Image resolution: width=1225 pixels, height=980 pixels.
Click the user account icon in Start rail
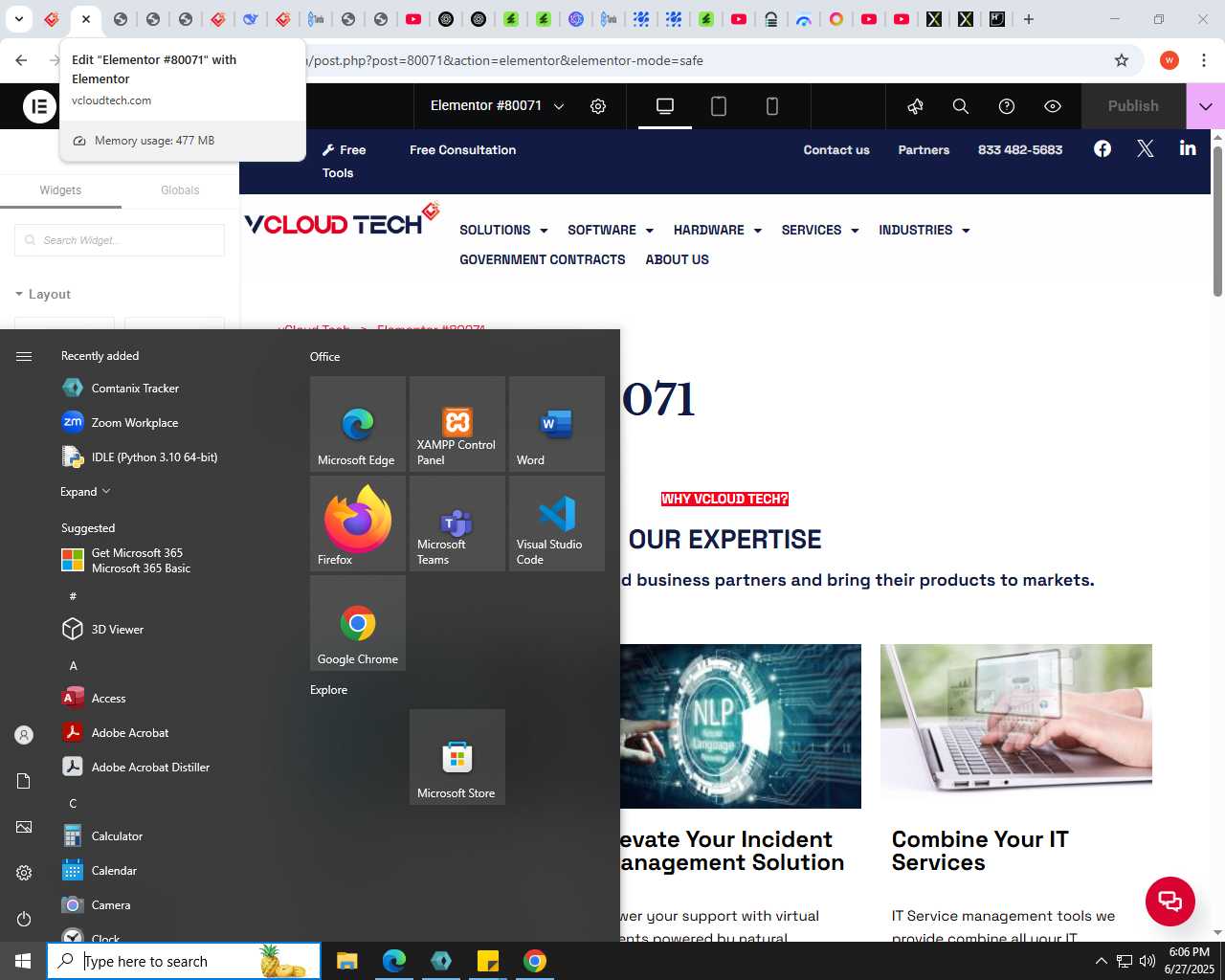(24, 735)
